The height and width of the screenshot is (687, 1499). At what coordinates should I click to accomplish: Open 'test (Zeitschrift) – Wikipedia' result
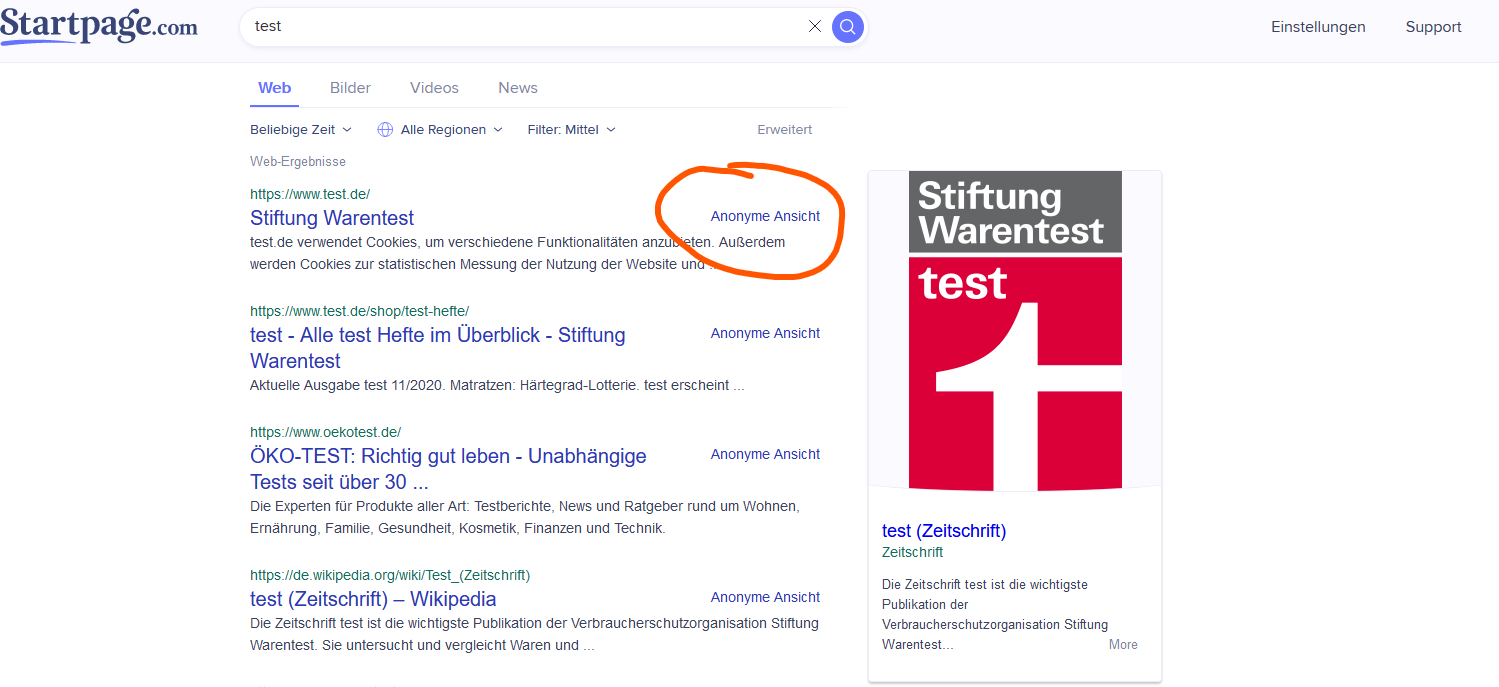[x=373, y=599]
